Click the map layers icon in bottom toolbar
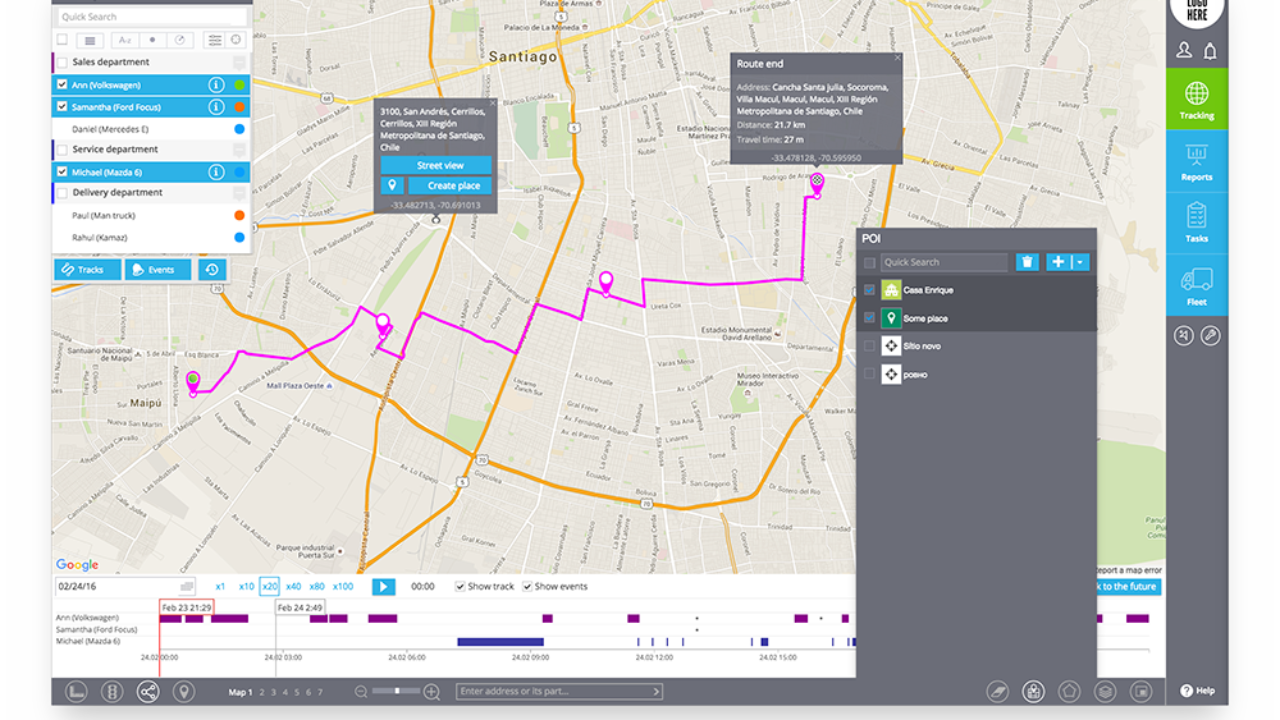Image resolution: width=1280 pixels, height=720 pixels. 1105,691
